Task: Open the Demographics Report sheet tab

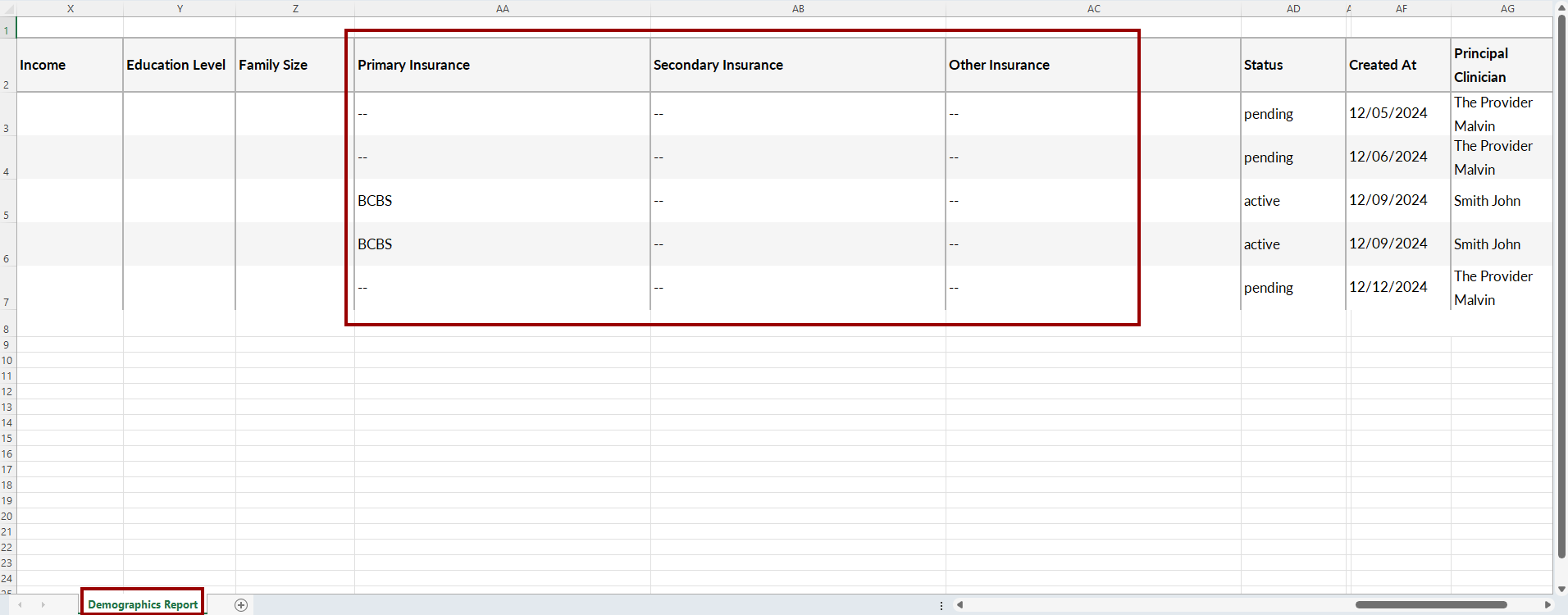Action: [143, 604]
